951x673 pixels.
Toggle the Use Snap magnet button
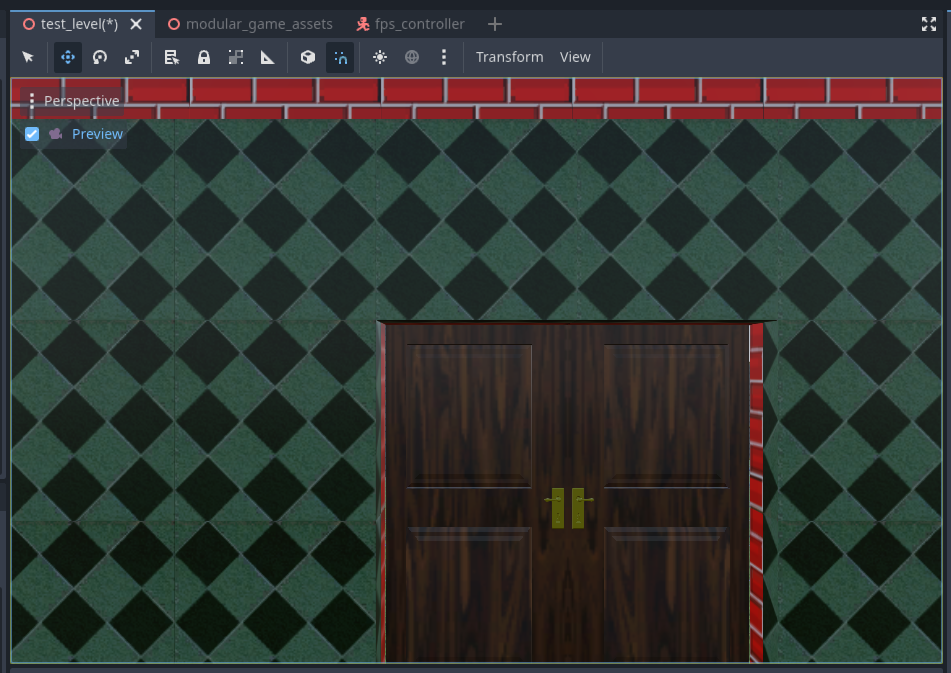(x=340, y=57)
